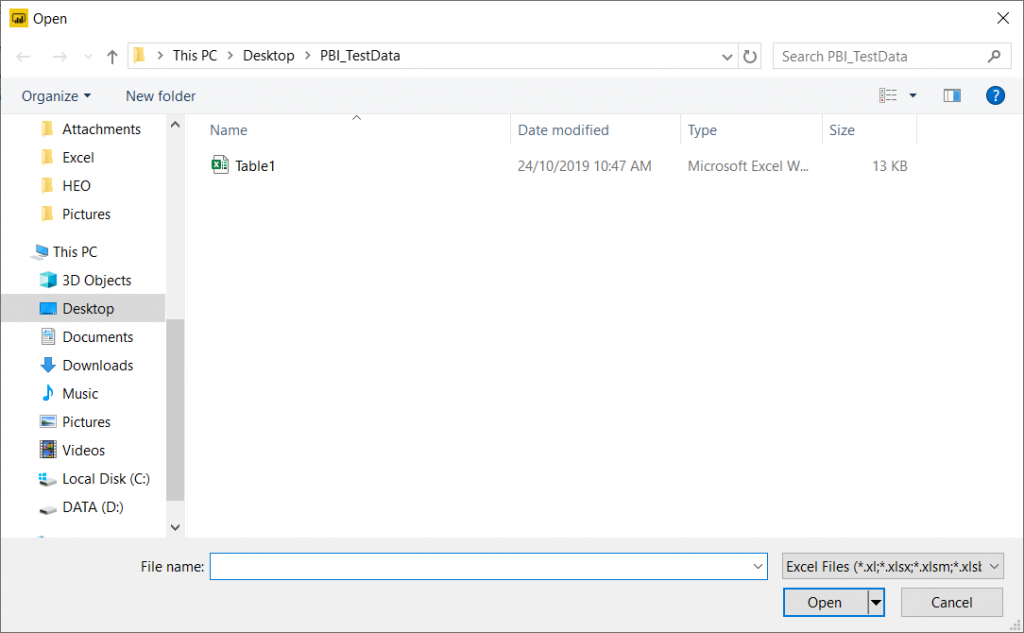The height and width of the screenshot is (633, 1024).
Task: Open the address bar history chevron
Action: coord(727,57)
